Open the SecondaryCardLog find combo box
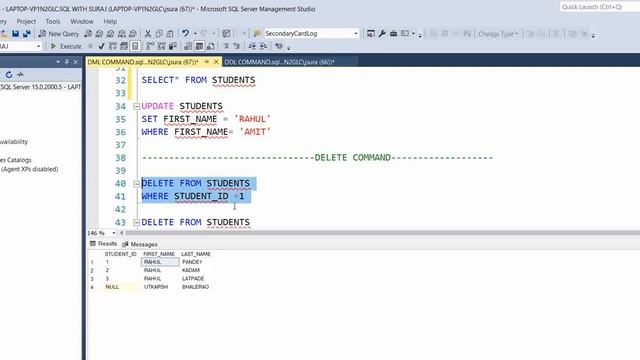Screen dimensions: 640x360 [311, 33]
